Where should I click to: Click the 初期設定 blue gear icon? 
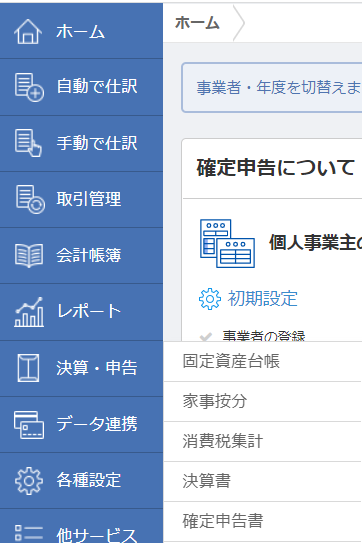coord(210,299)
